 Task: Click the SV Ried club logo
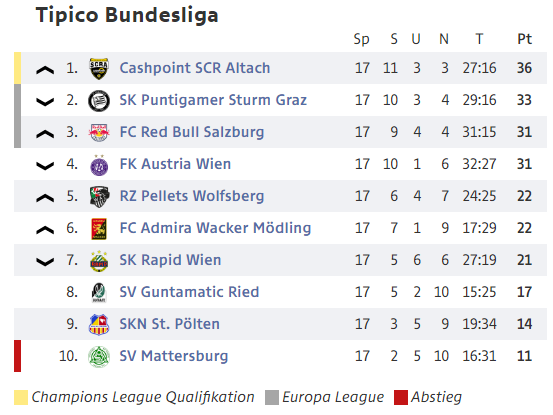[99, 293]
